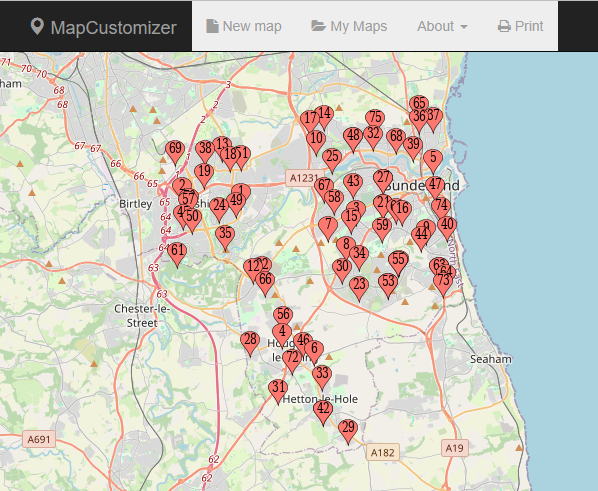Create a New map from navbar

coord(244,26)
